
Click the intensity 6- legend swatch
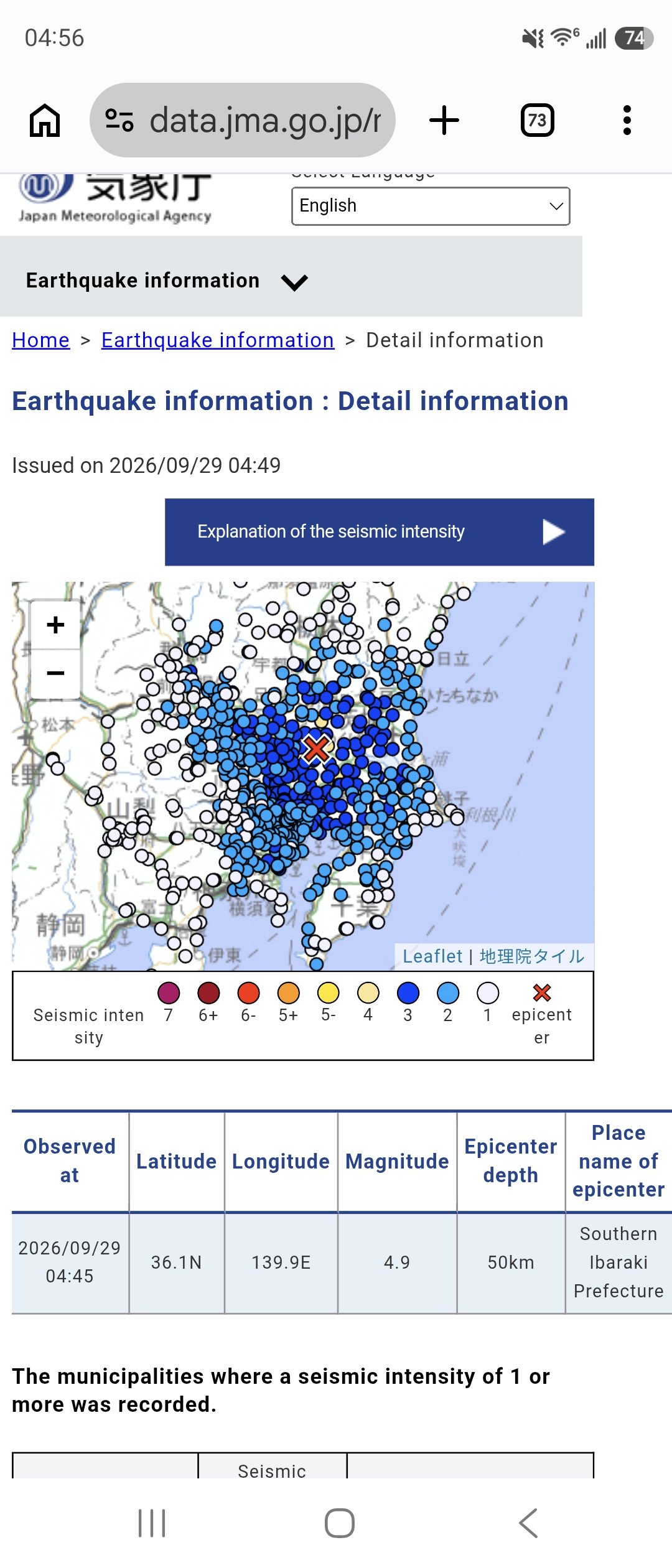tap(248, 993)
